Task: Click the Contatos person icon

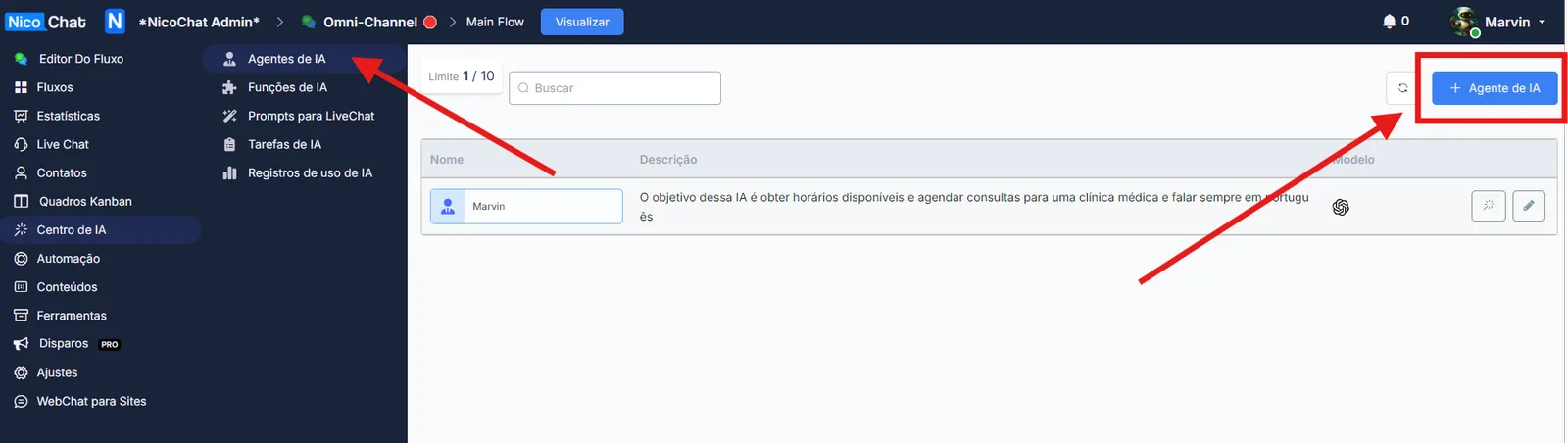Action: [x=22, y=172]
